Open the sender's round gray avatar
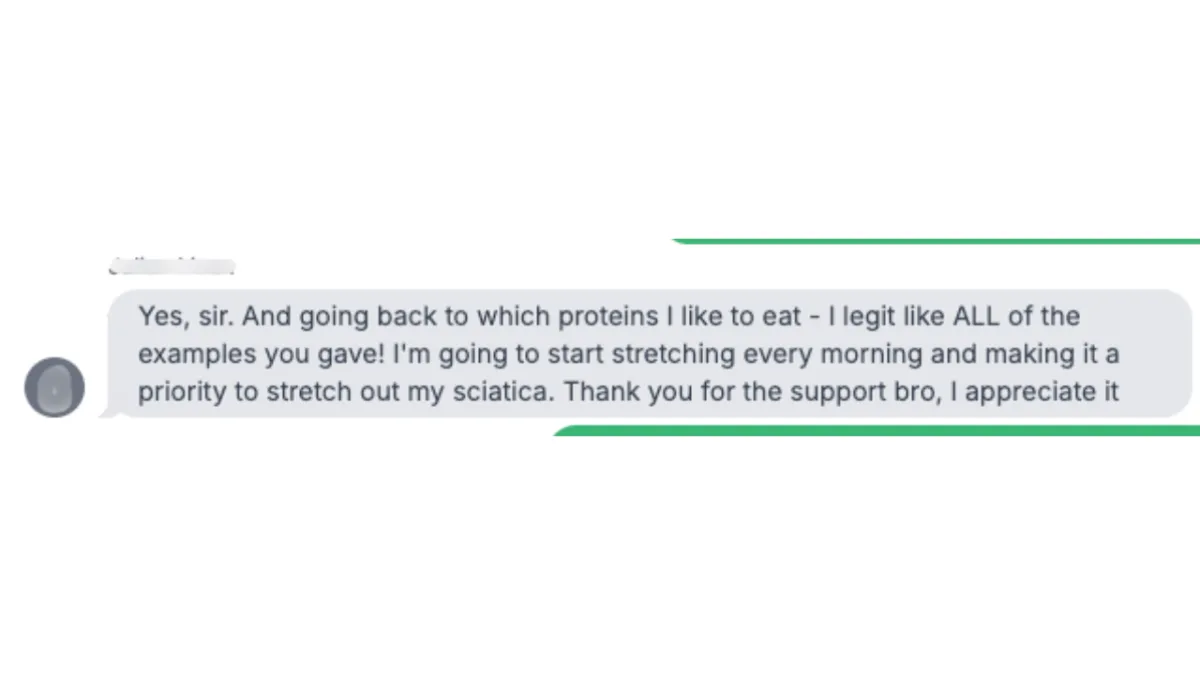This screenshot has height=675, width=1200. click(54, 386)
